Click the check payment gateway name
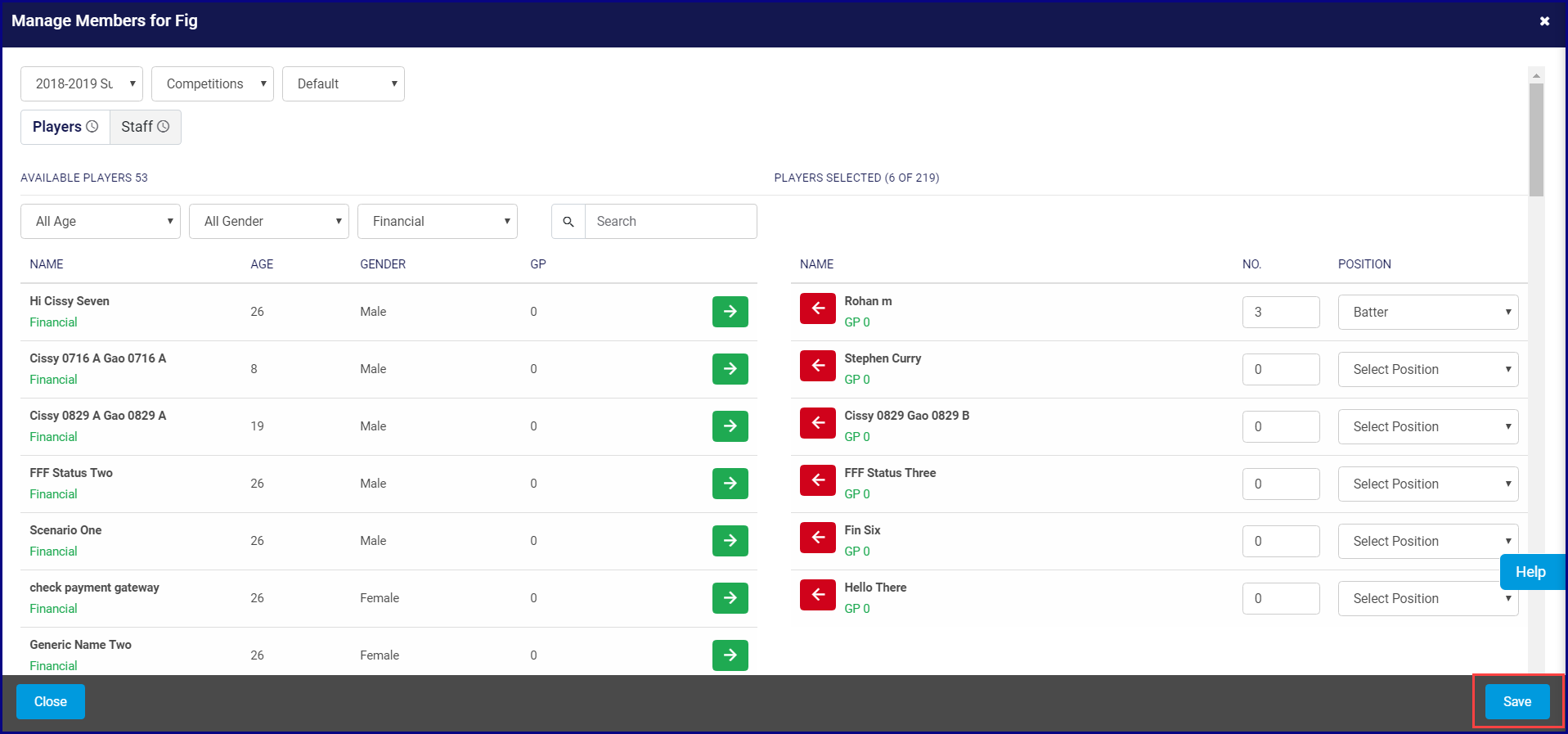 [x=94, y=588]
